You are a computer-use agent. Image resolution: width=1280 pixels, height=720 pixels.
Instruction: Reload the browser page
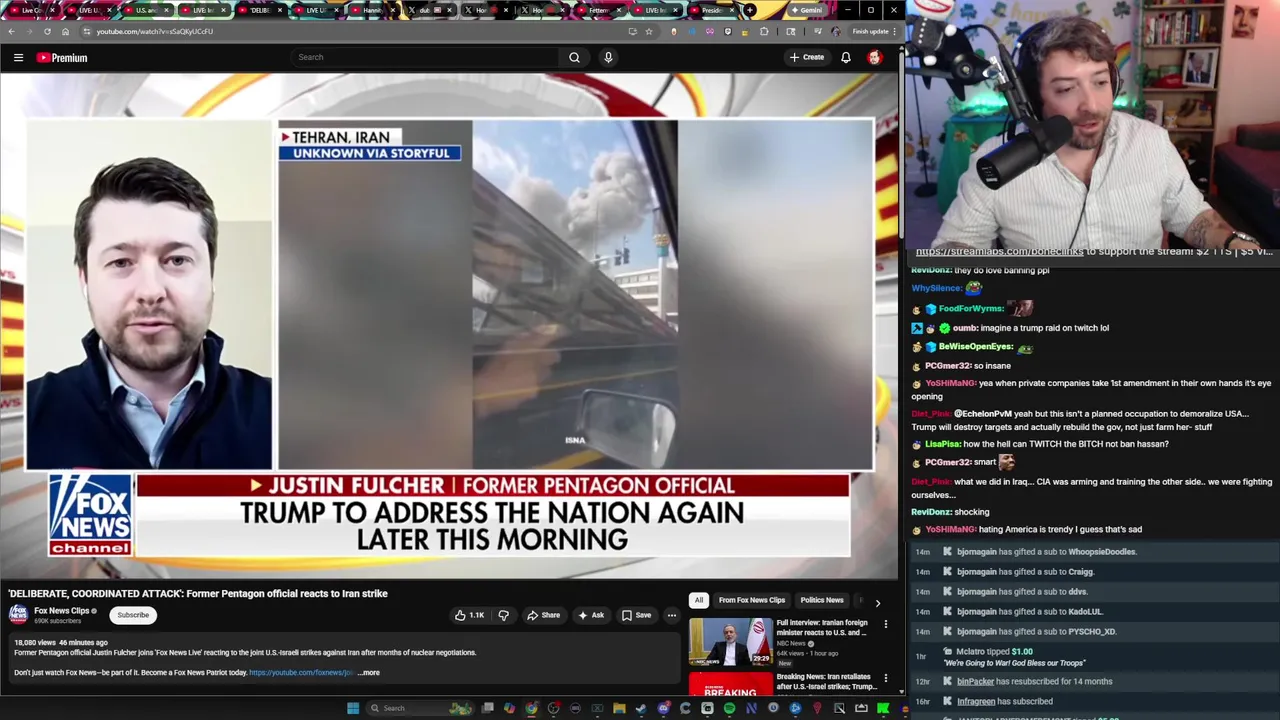point(47,31)
